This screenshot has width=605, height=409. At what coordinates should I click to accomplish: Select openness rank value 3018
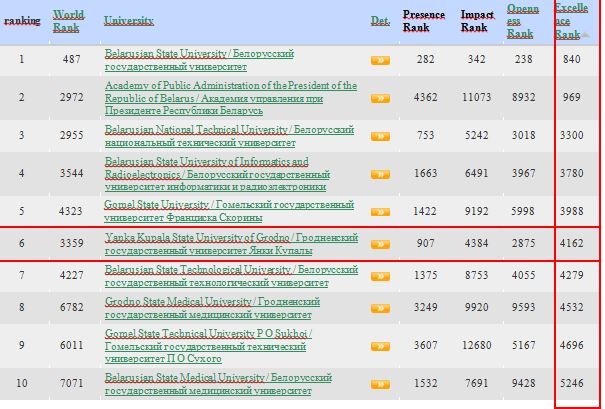(524, 135)
